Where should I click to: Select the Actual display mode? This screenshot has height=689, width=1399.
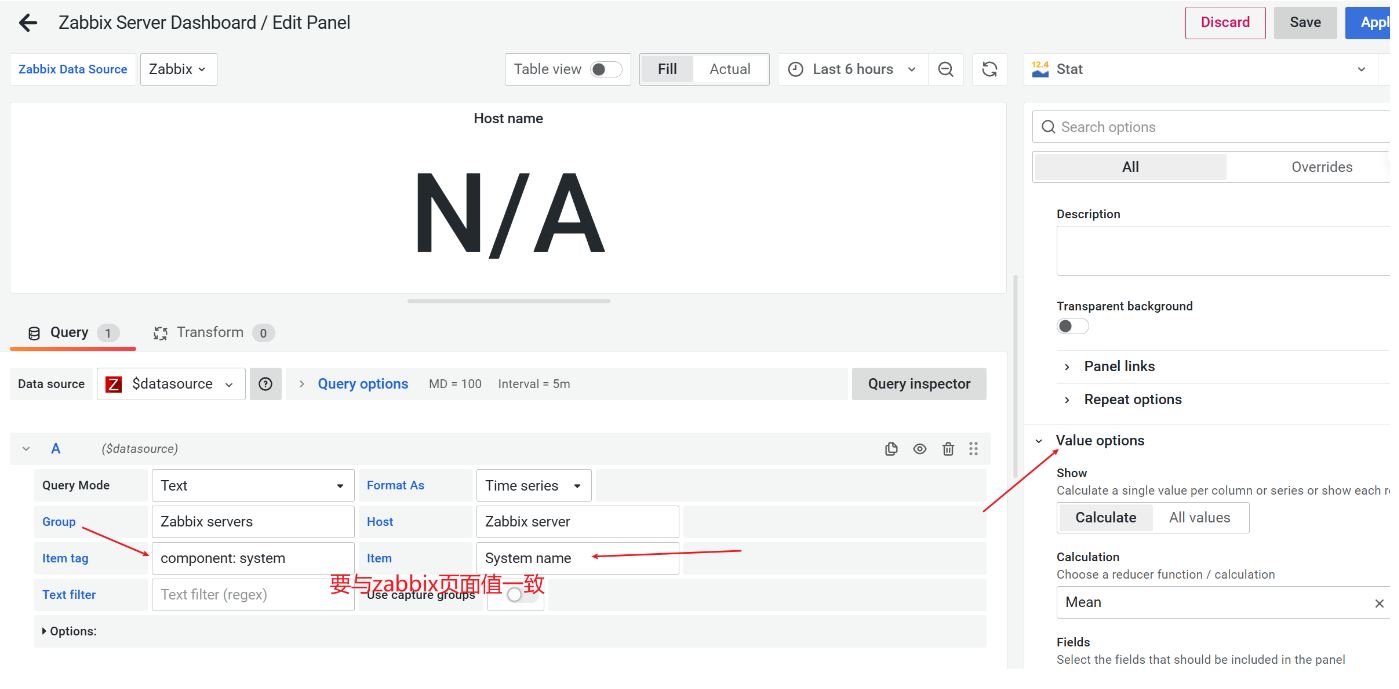point(730,69)
